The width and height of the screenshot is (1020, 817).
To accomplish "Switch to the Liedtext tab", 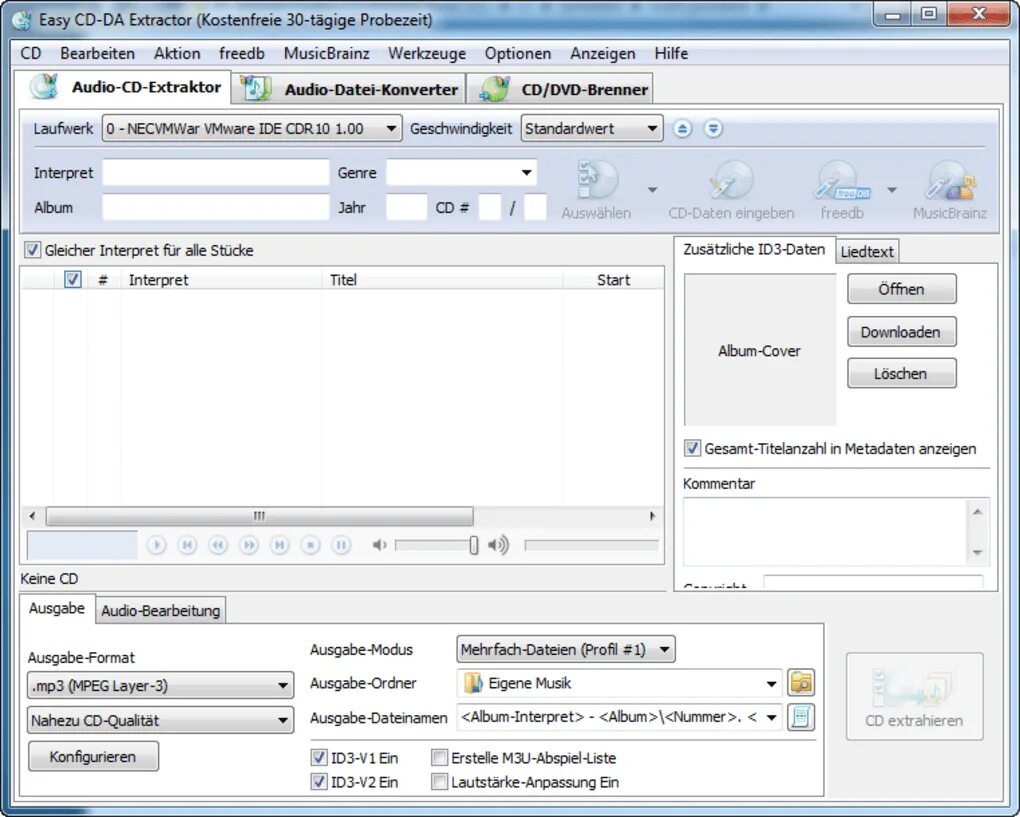I will tap(867, 252).
